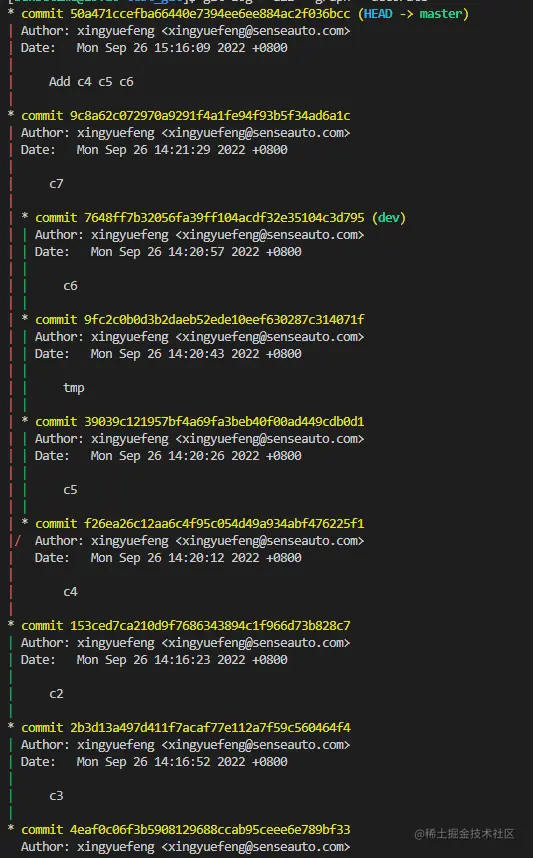533x858 pixels.
Task: Select the 'c2' commit message
Action: pyautogui.click(x=56, y=694)
